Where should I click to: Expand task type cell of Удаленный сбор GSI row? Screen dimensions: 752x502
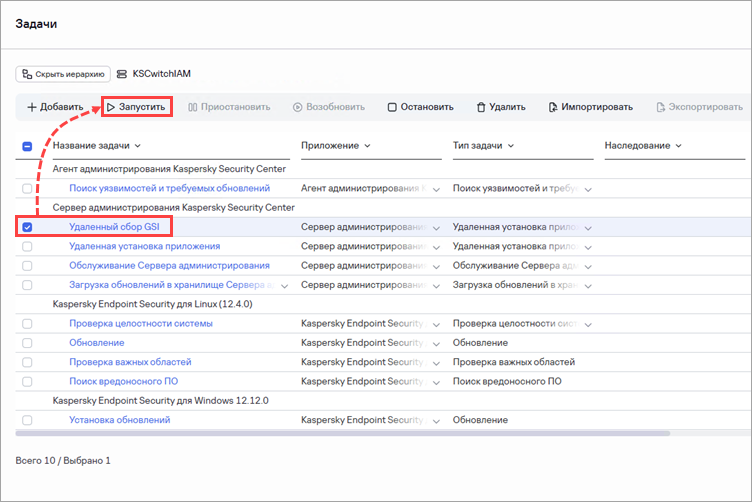coord(588,228)
